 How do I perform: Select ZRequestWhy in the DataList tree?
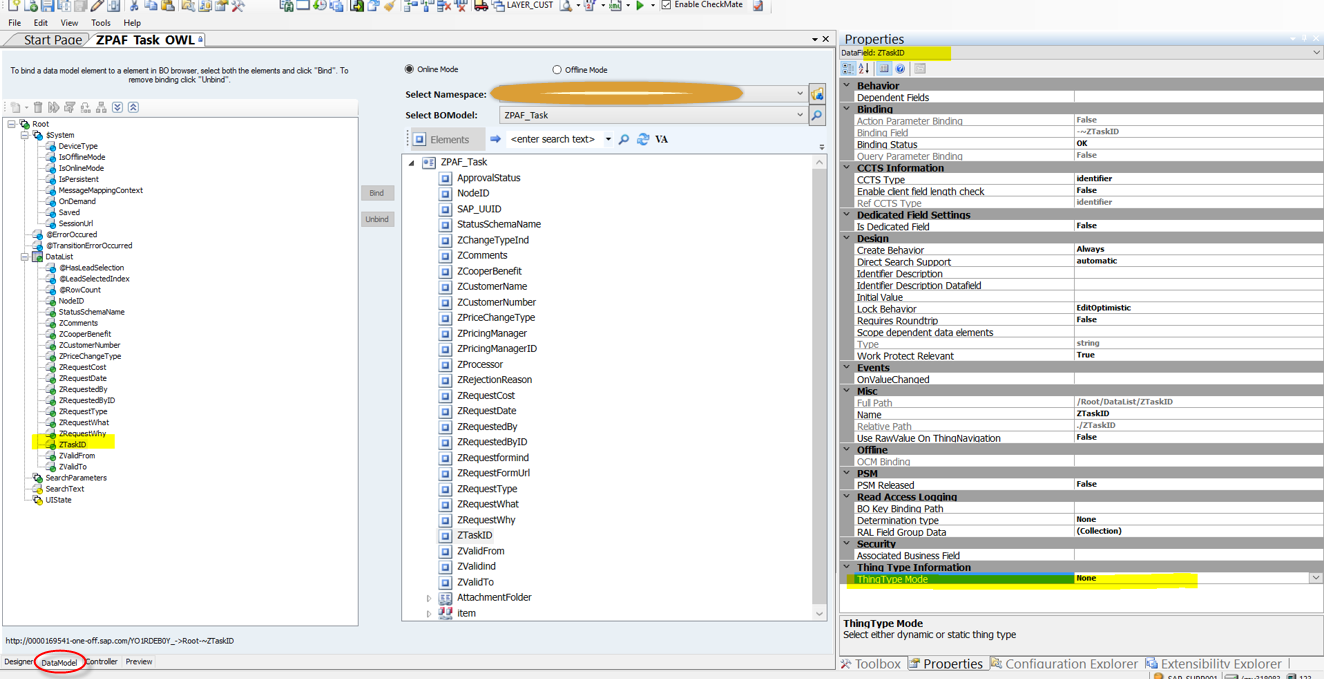point(82,434)
